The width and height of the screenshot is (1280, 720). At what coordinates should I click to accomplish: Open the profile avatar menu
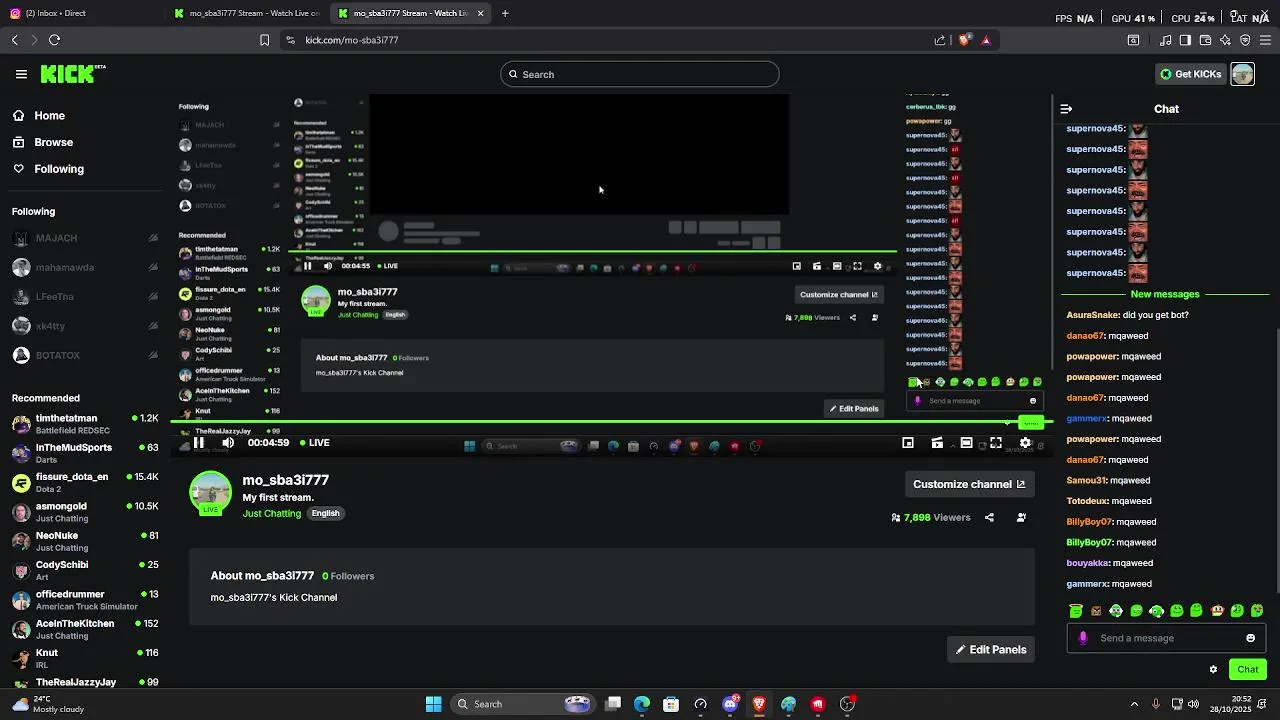click(x=1242, y=74)
